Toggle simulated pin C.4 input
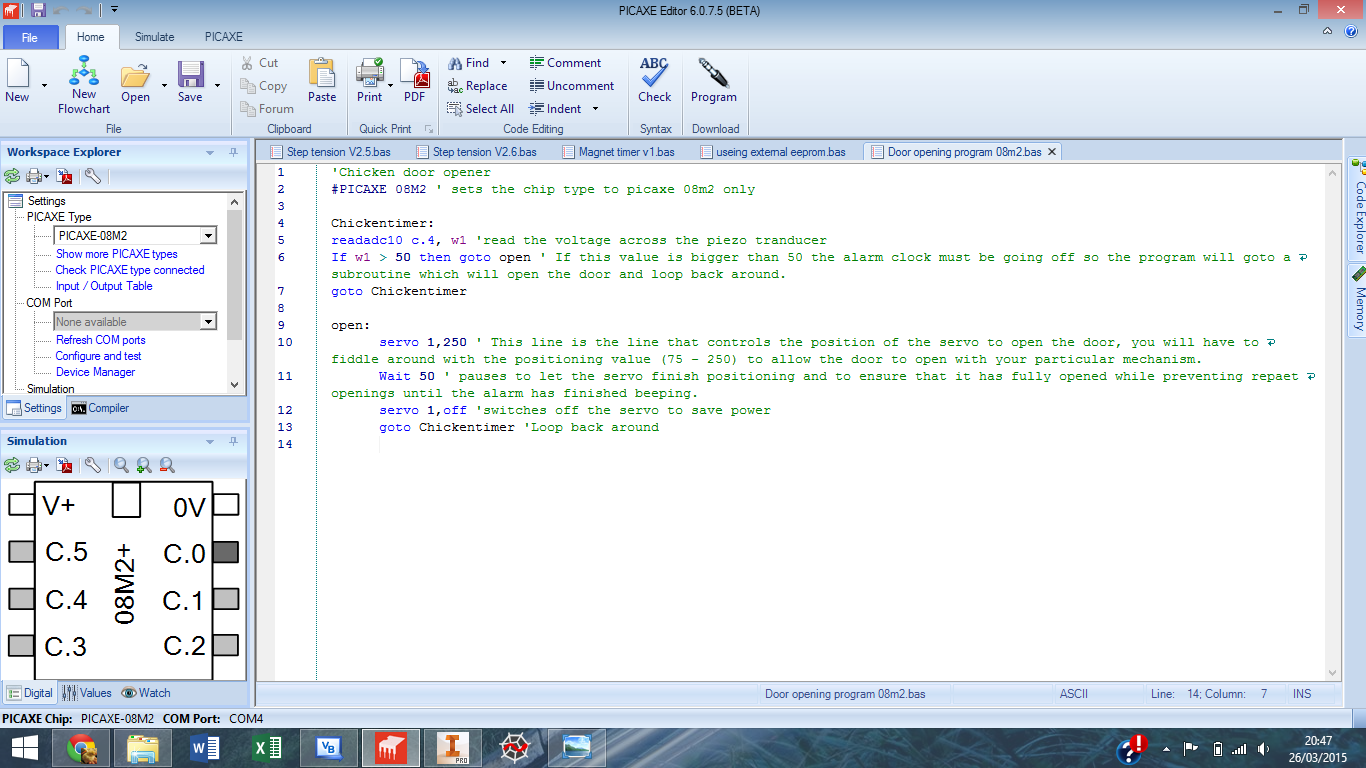The height and width of the screenshot is (768, 1366). (21, 599)
